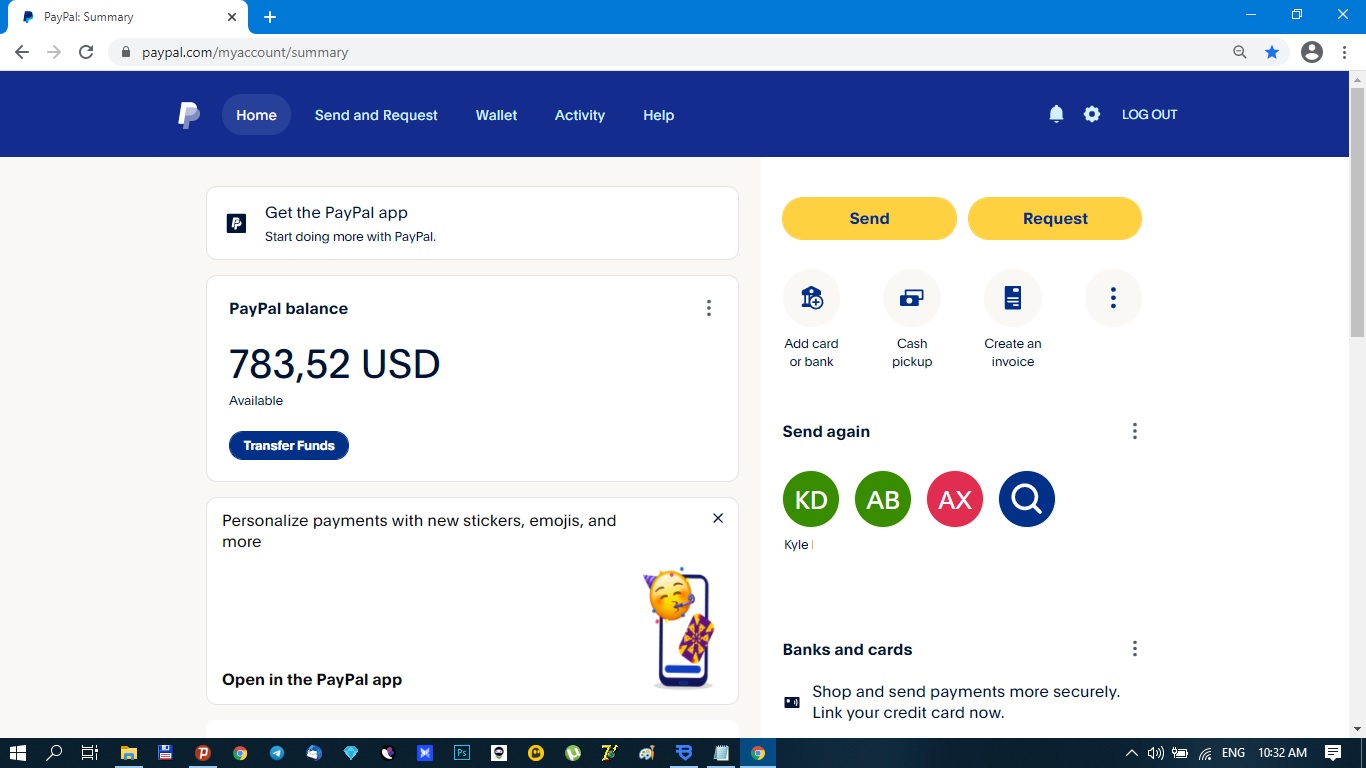Open Telegram from the taskbar

click(277, 753)
